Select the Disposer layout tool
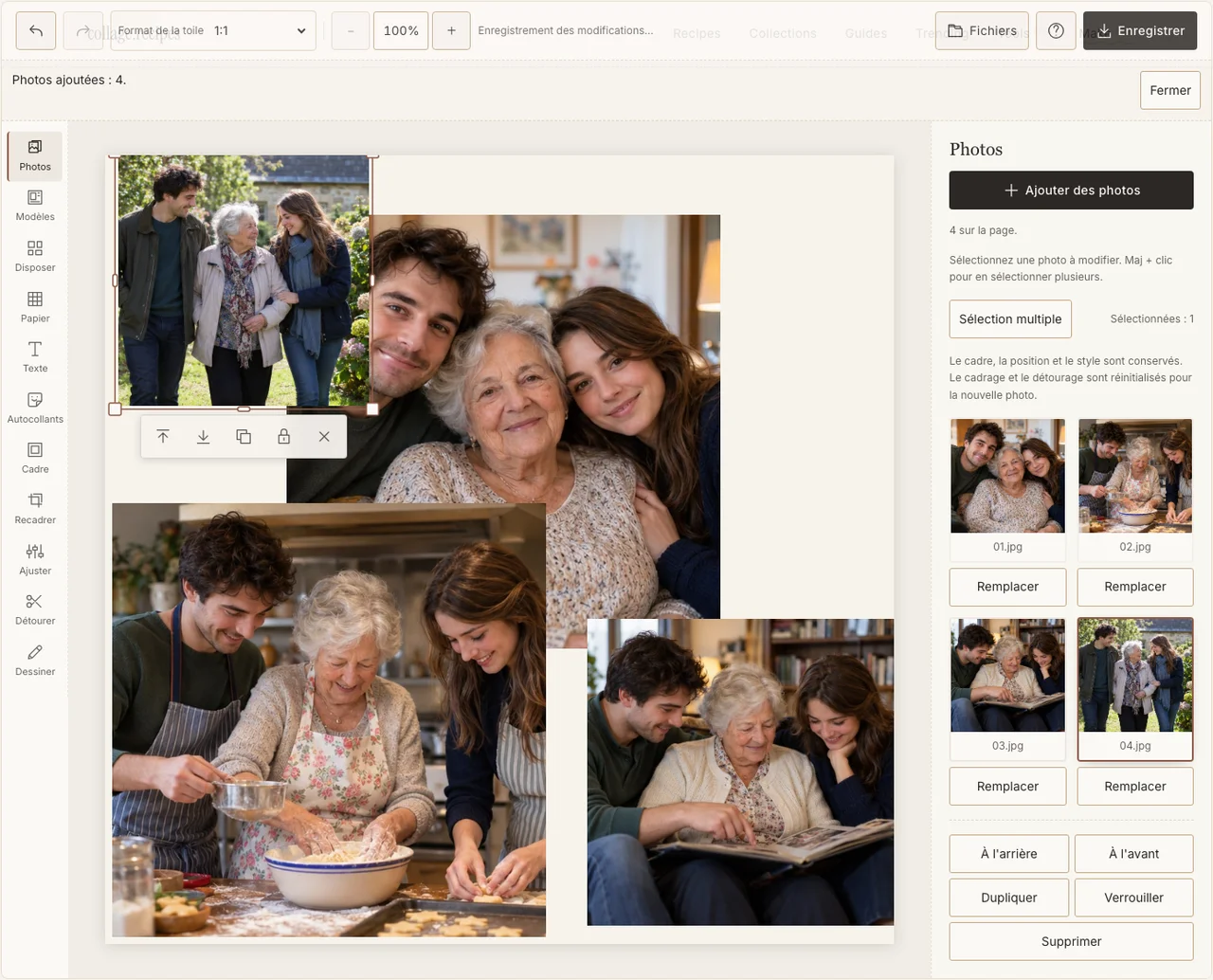Image resolution: width=1213 pixels, height=980 pixels. 35,257
